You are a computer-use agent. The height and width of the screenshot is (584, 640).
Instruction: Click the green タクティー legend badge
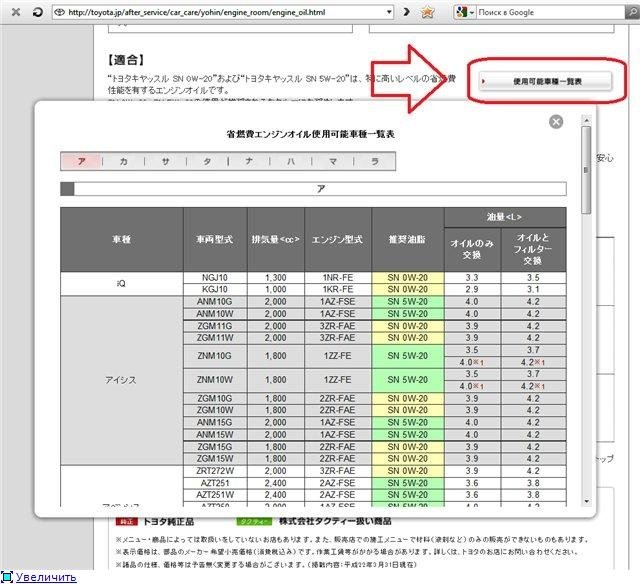(254, 522)
